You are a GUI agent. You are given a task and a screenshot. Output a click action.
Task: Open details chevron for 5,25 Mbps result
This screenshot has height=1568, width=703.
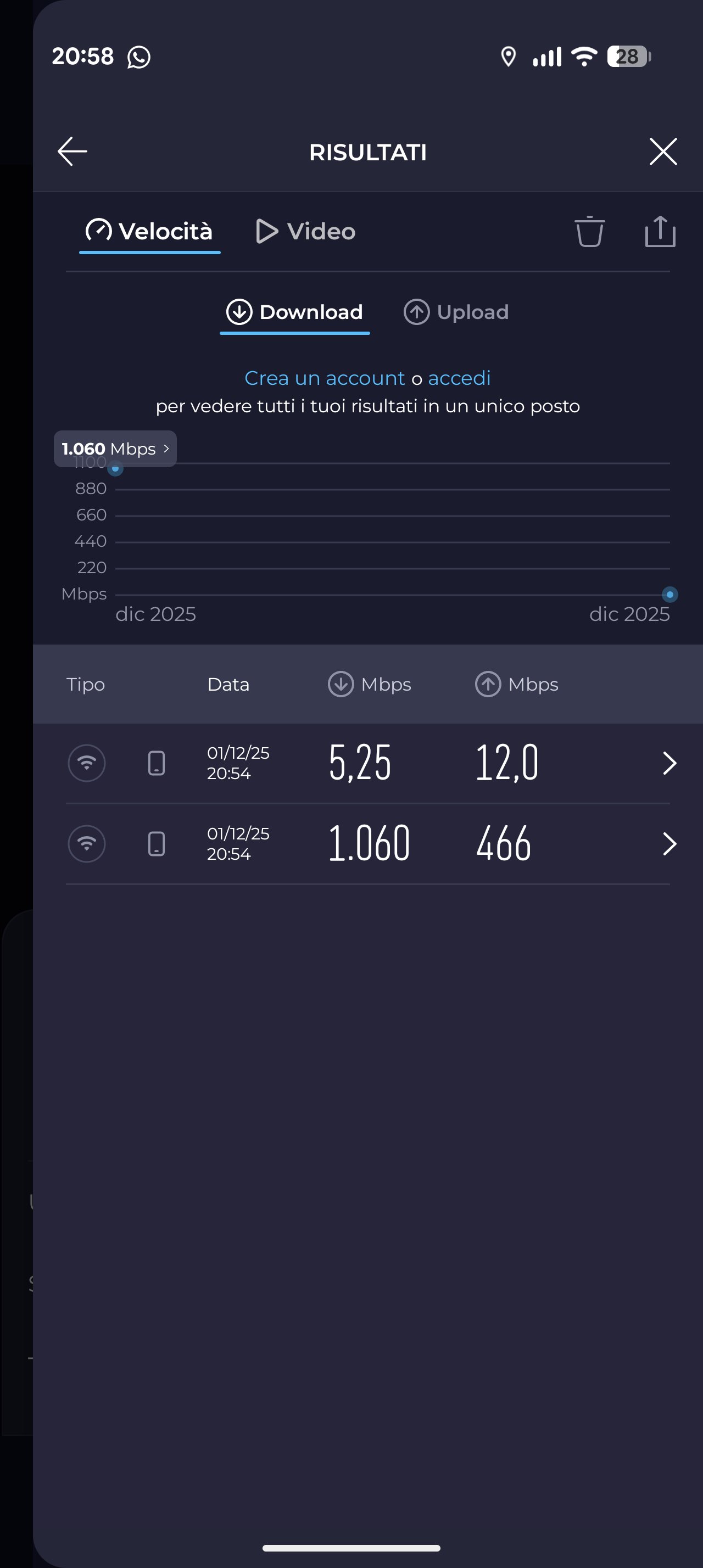tap(669, 763)
